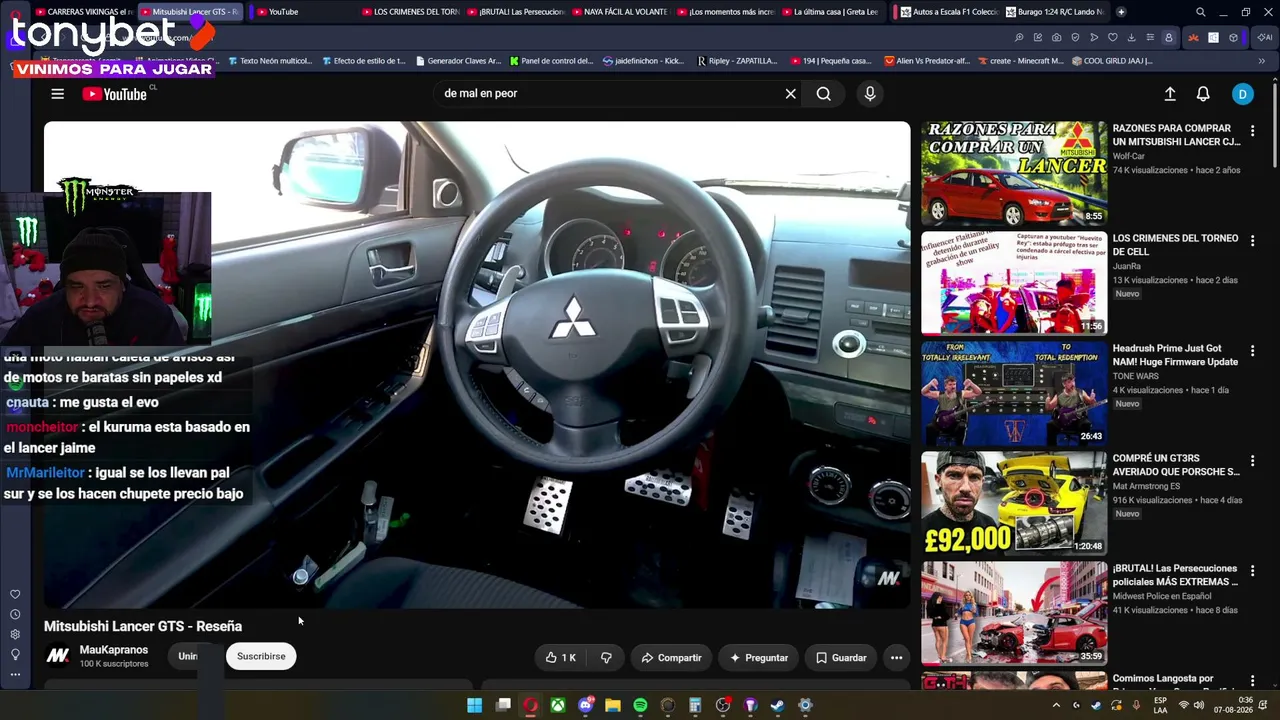The width and height of the screenshot is (1280, 720).
Task: Open Spotify from the taskbar
Action: (640, 705)
